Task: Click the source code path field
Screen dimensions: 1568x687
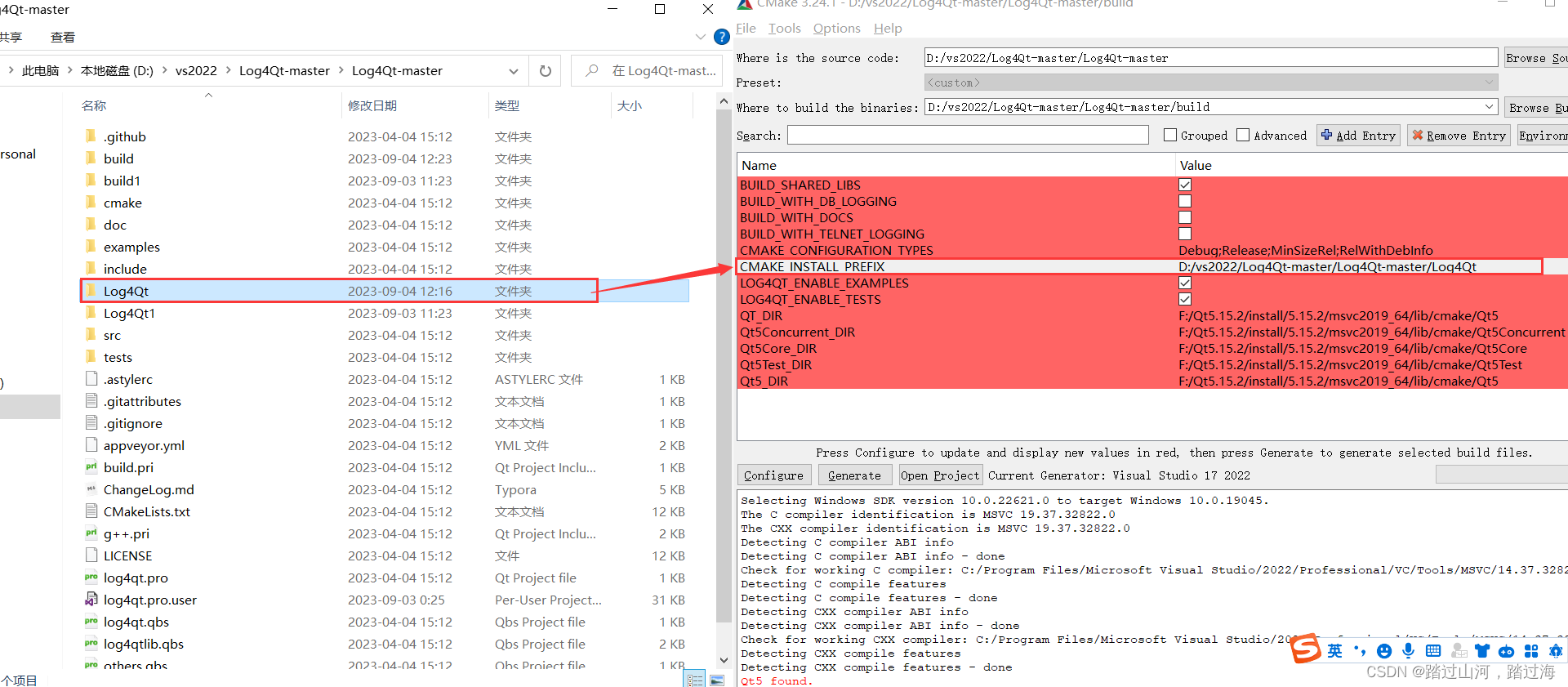Action: [x=1211, y=58]
